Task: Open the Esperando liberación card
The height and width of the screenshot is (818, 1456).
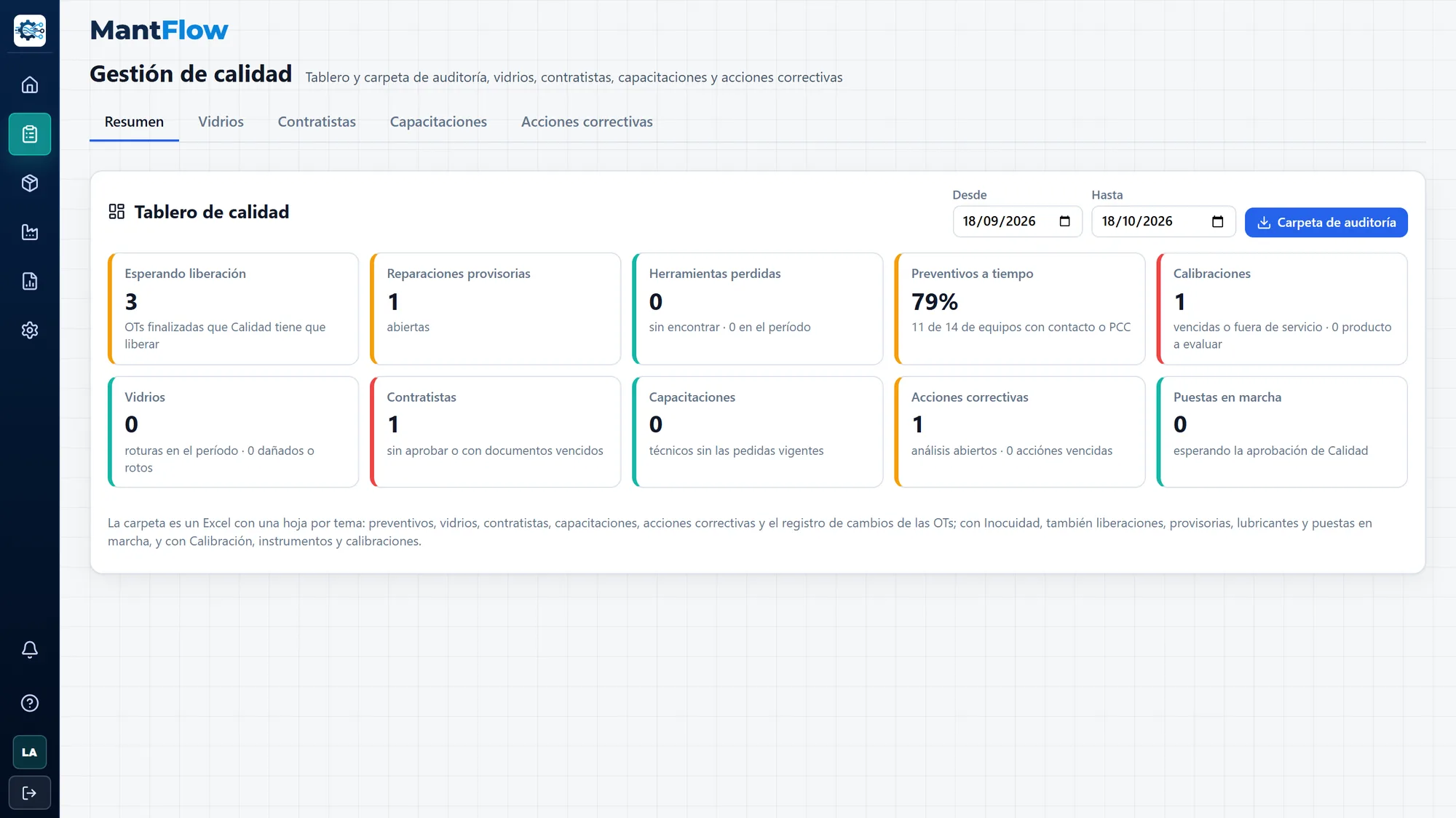Action: coord(233,309)
